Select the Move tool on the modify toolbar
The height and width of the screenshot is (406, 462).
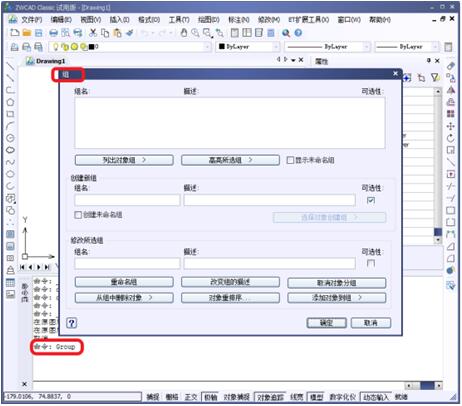[451, 126]
